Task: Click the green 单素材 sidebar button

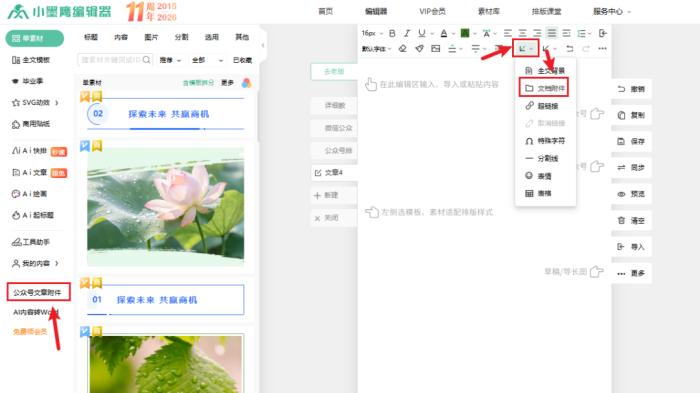Action: (x=34, y=38)
